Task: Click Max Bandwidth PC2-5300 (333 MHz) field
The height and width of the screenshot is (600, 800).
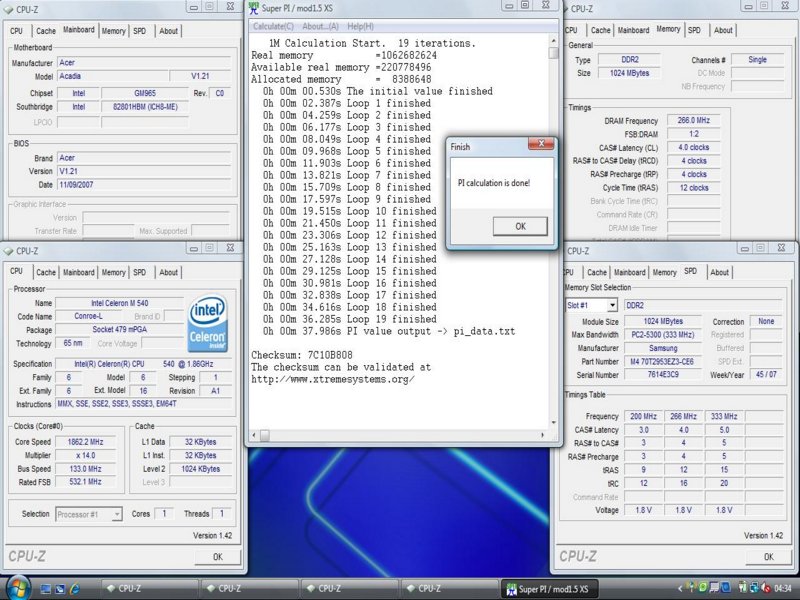Action: (x=663, y=335)
